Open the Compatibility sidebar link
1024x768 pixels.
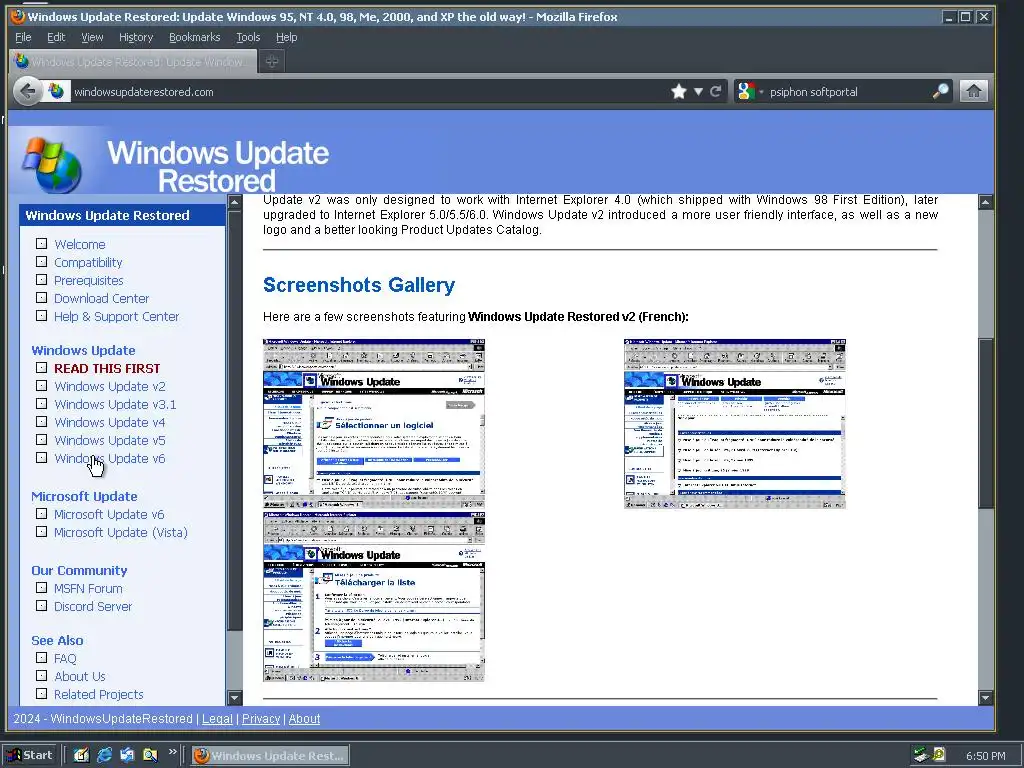88,263
